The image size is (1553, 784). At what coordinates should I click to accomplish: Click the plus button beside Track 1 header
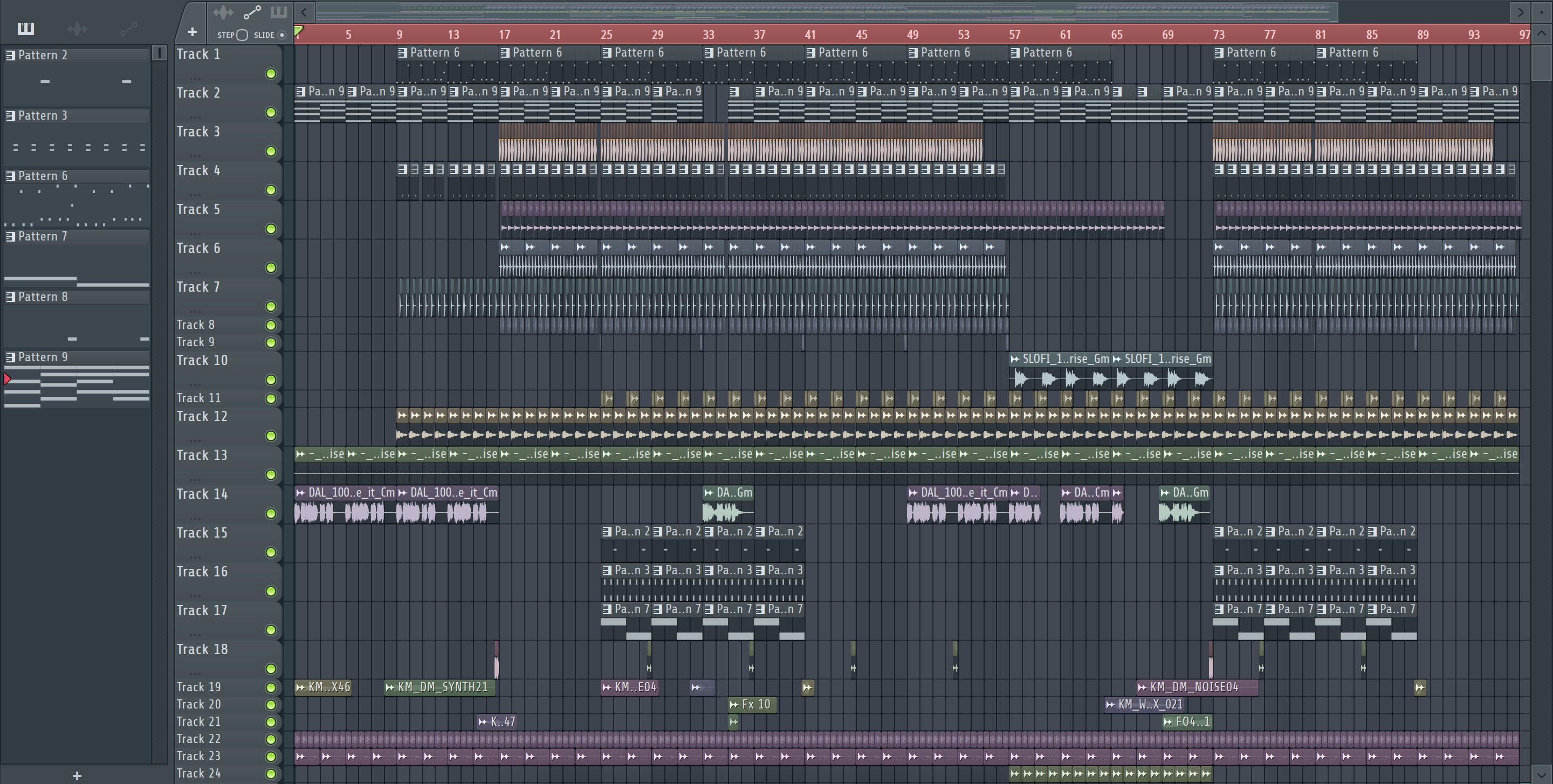193,32
